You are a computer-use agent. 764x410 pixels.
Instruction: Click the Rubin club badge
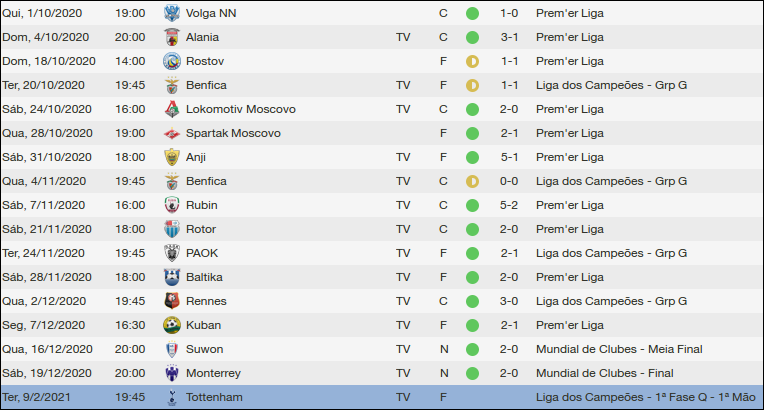tap(172, 205)
